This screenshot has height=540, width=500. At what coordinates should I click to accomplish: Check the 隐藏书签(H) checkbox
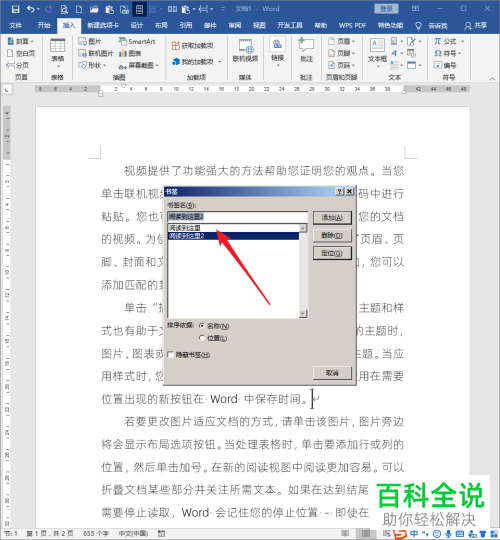170,355
